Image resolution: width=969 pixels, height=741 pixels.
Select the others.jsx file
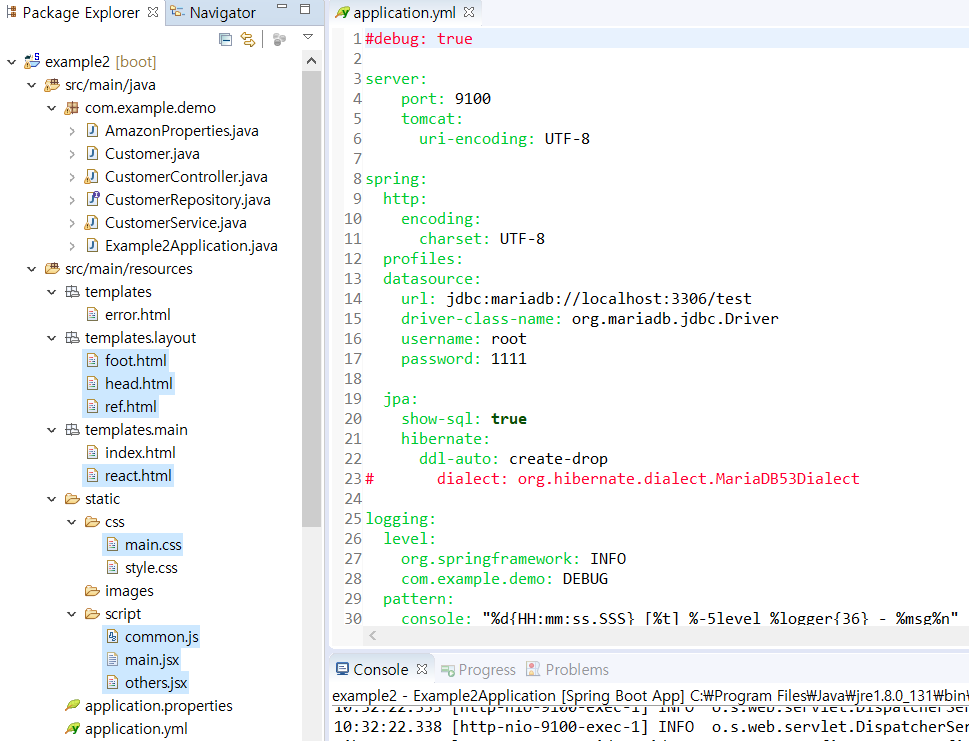tap(156, 683)
